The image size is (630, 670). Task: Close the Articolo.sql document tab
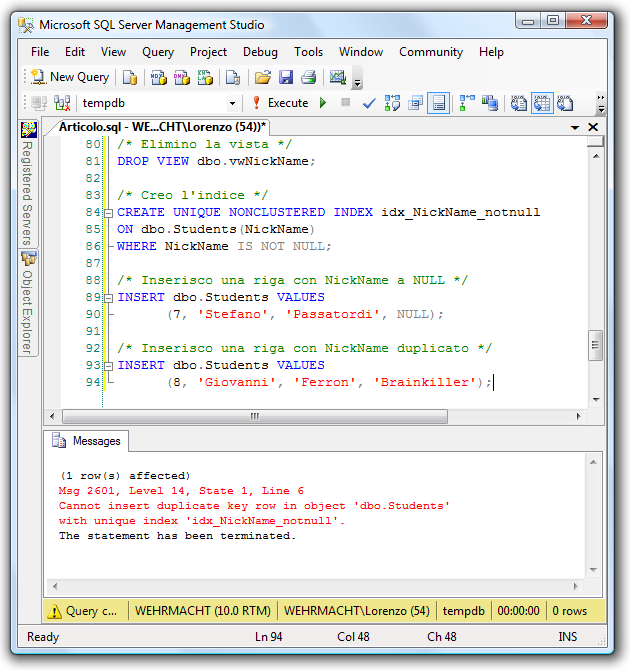point(593,127)
